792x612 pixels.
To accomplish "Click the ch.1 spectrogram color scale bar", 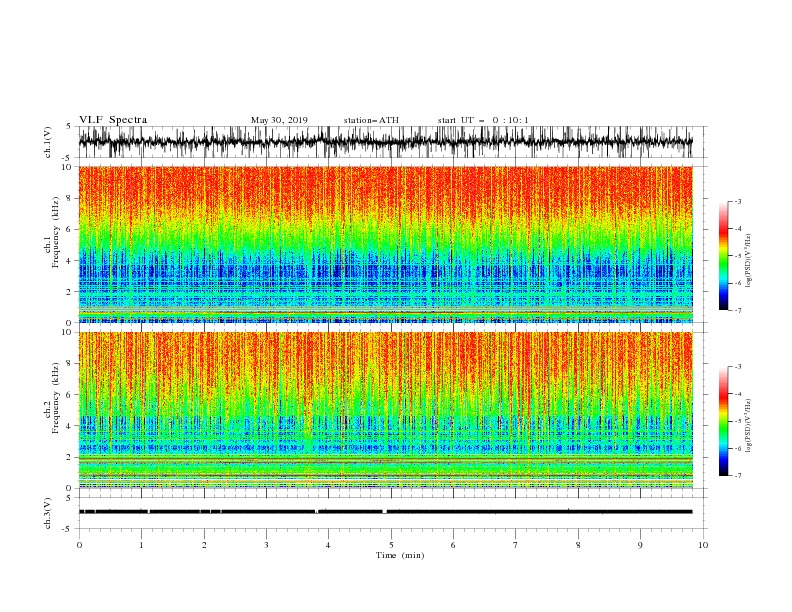I will [x=723, y=256].
